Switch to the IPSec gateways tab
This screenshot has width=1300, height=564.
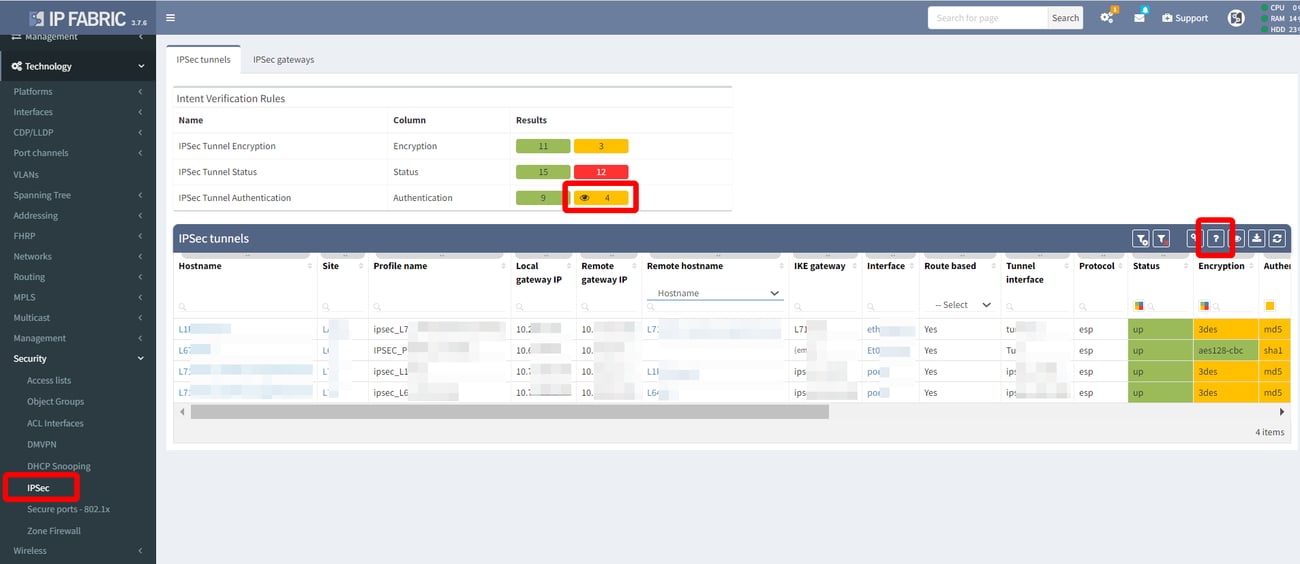pyautogui.click(x=283, y=60)
